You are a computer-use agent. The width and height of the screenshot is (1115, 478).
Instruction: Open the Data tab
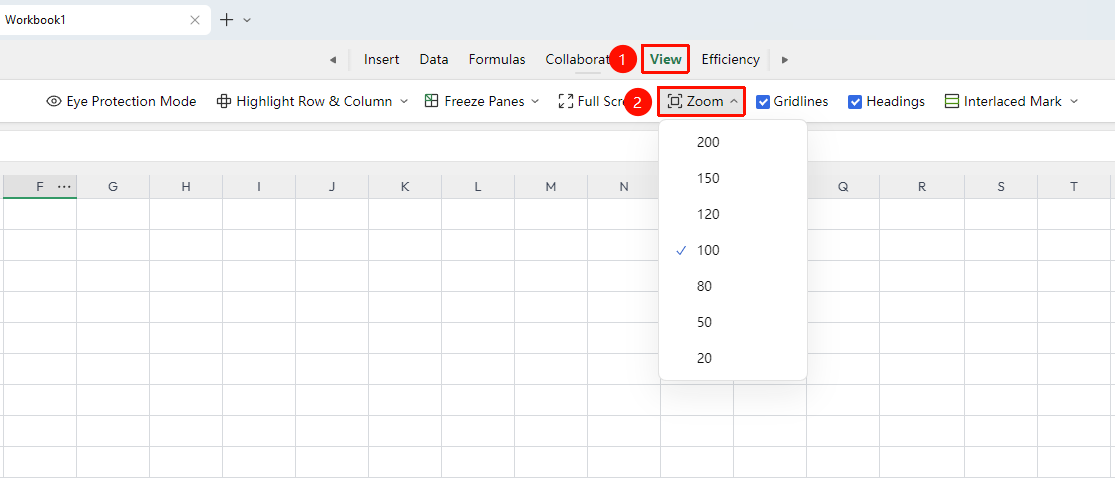point(434,60)
